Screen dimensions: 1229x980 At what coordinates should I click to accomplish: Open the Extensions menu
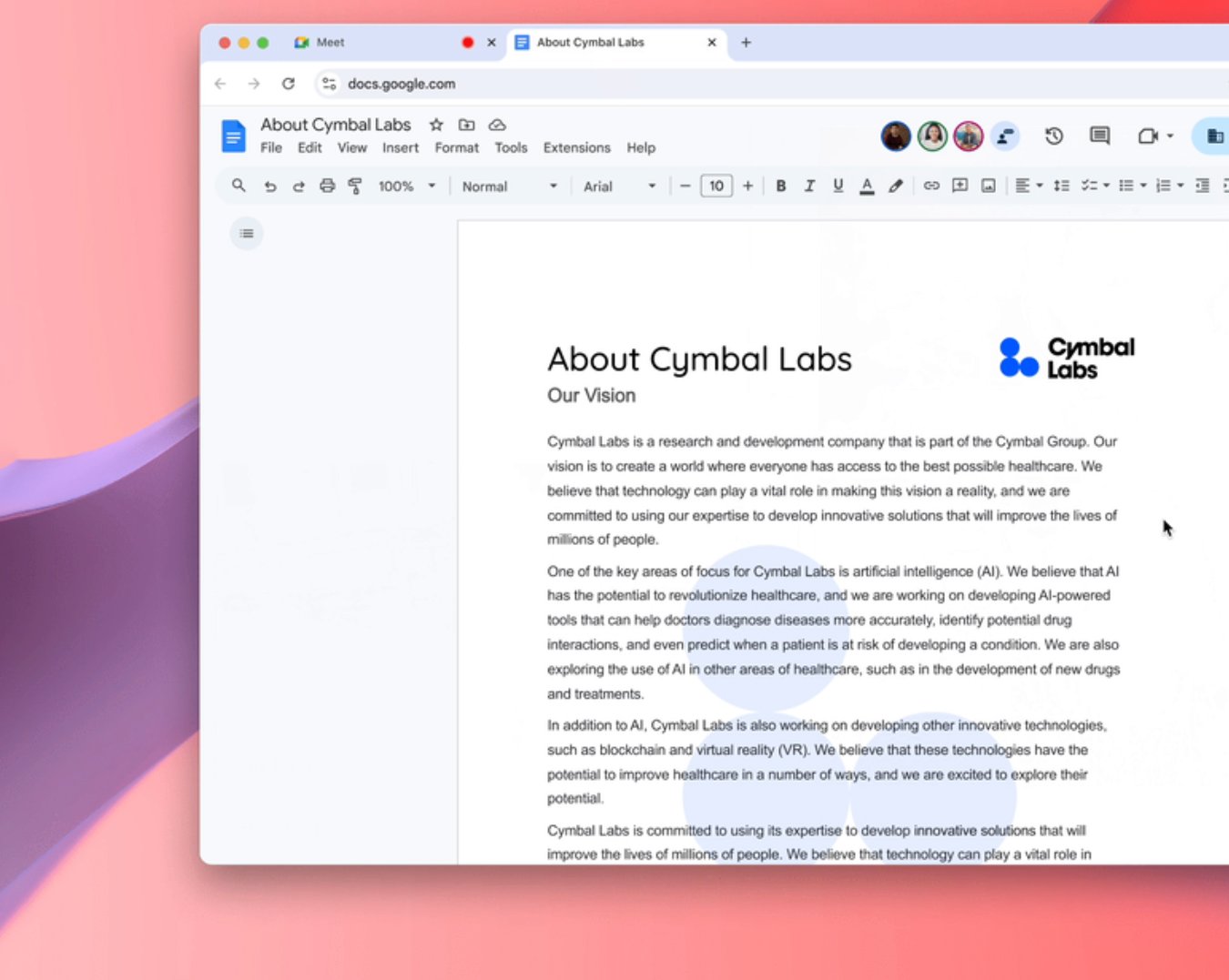(x=577, y=147)
